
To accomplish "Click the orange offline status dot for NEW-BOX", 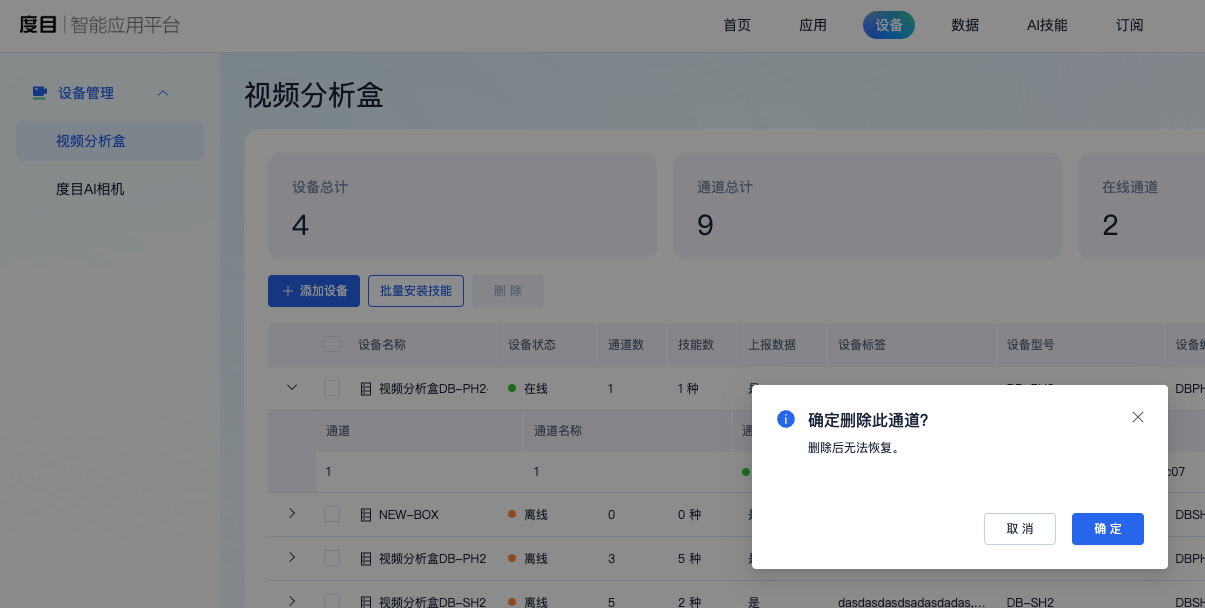I will pyautogui.click(x=512, y=514).
